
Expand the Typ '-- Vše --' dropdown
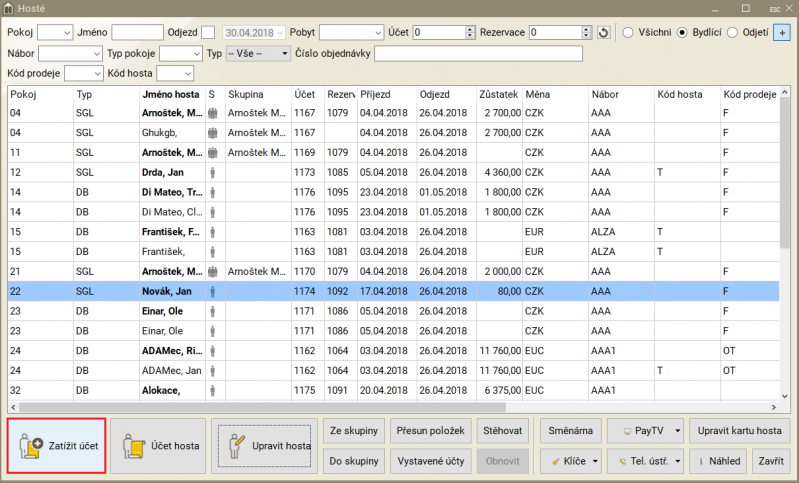click(258, 53)
